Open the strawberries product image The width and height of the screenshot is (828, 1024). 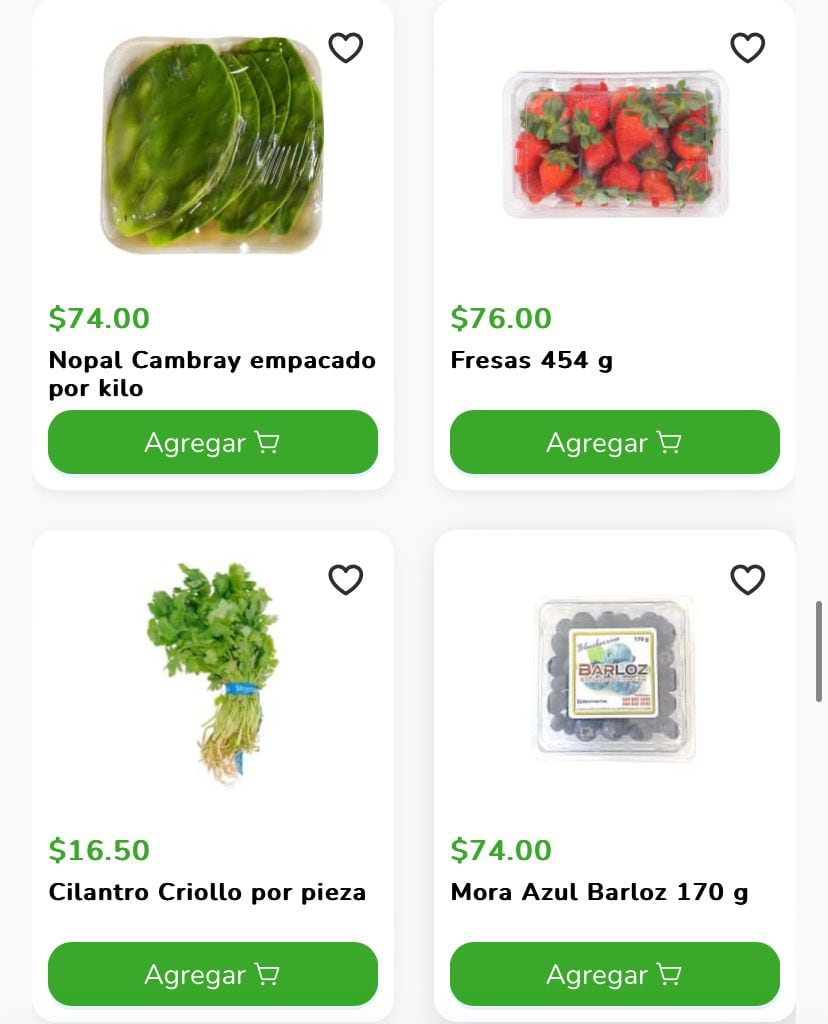(x=615, y=143)
